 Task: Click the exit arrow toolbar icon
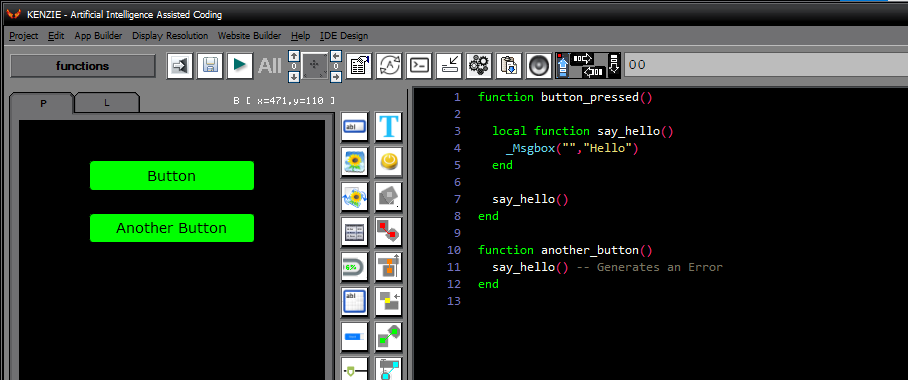(180, 65)
